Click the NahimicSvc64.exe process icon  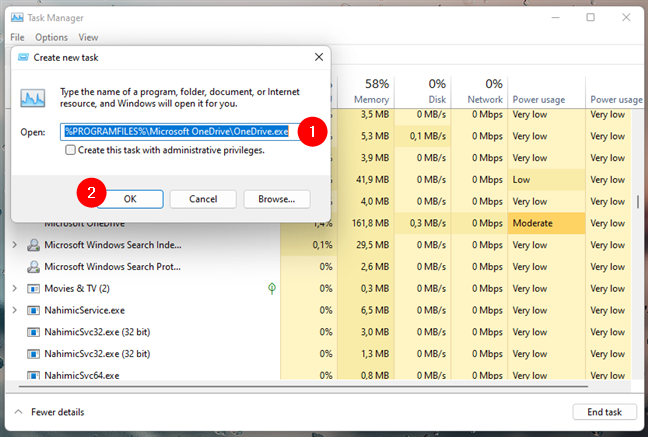[34, 376]
